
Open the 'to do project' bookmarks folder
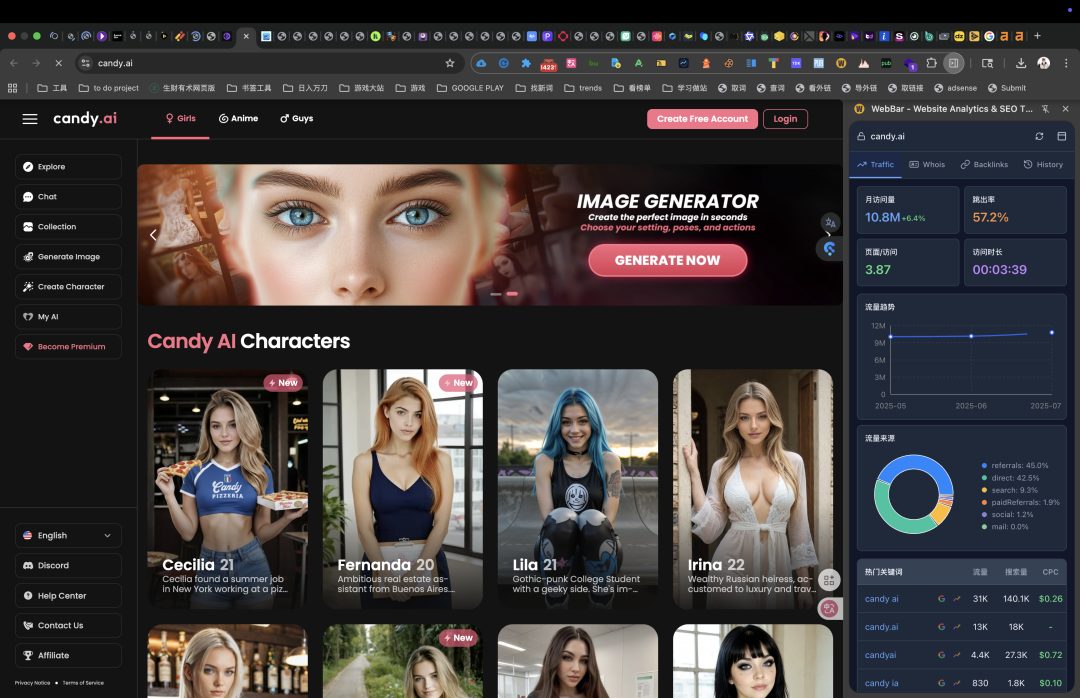(109, 88)
